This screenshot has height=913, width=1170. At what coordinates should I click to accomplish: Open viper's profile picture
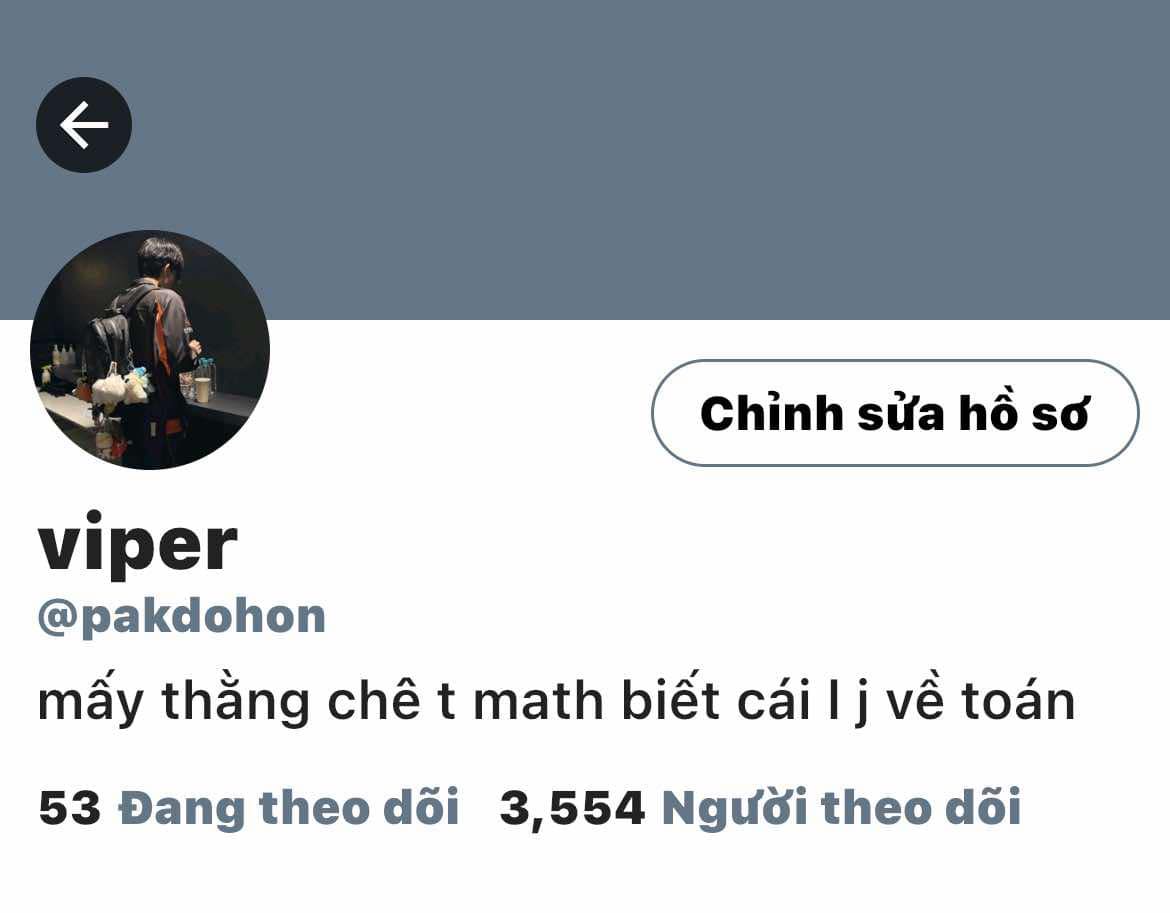pyautogui.click(x=150, y=350)
